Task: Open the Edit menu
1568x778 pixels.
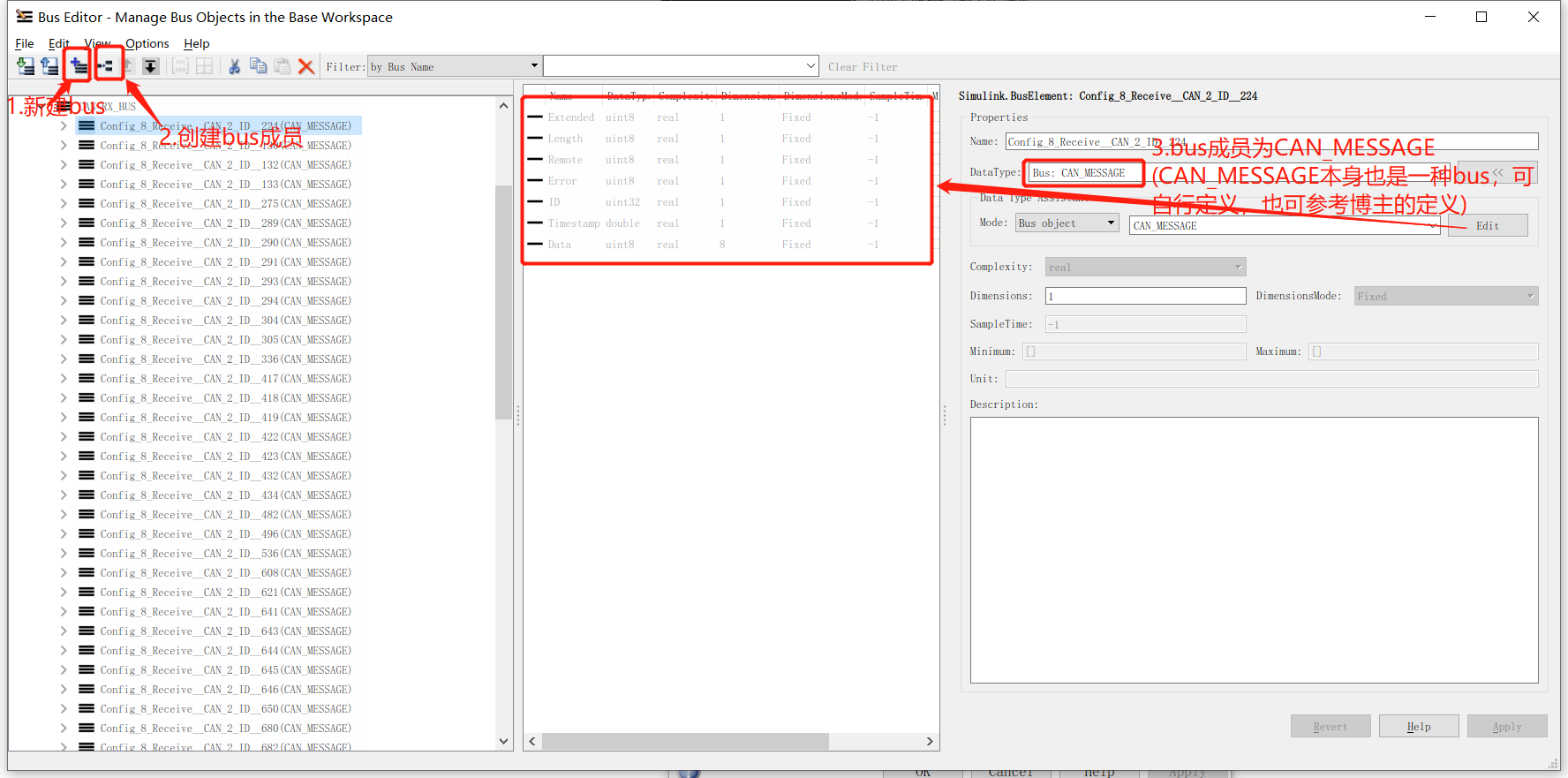Action: pos(59,43)
